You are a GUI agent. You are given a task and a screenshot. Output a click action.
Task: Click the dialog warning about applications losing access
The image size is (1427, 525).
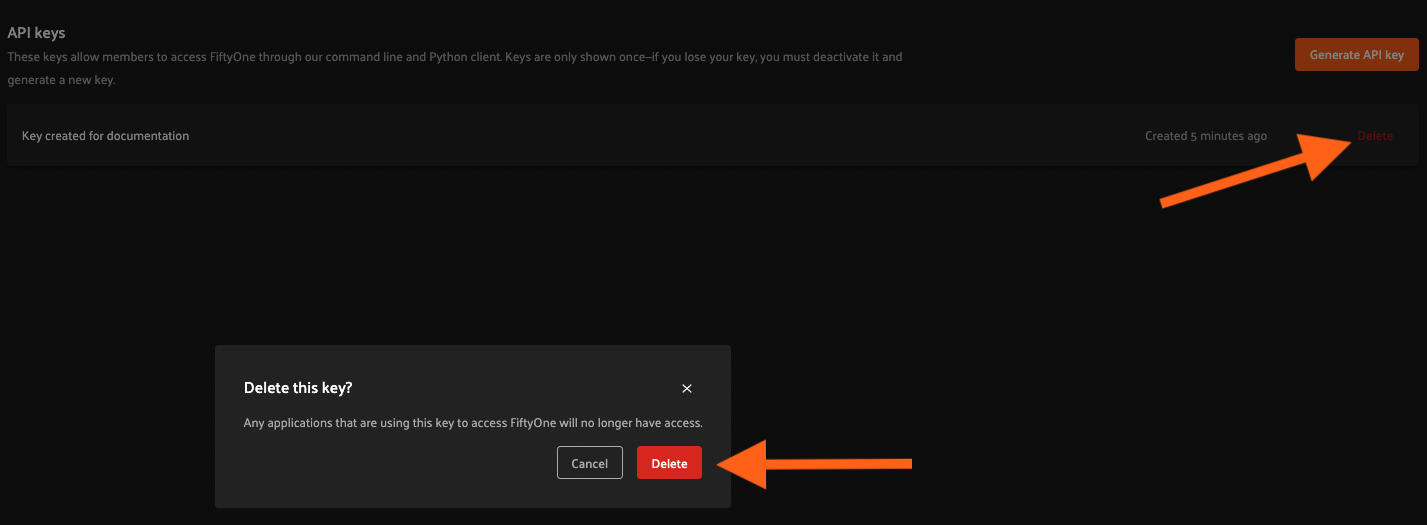(473, 423)
